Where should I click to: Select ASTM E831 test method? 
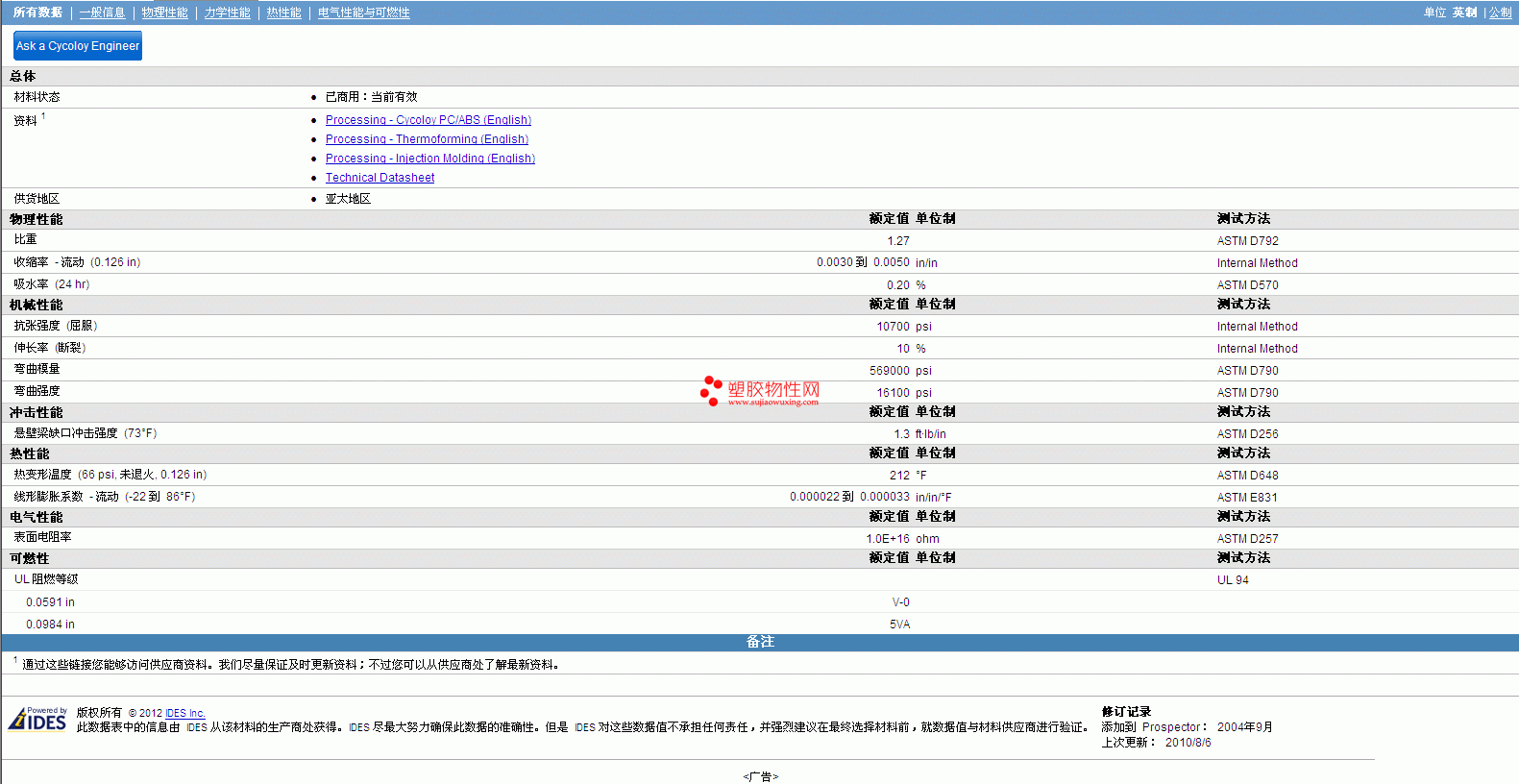pyautogui.click(x=1247, y=498)
